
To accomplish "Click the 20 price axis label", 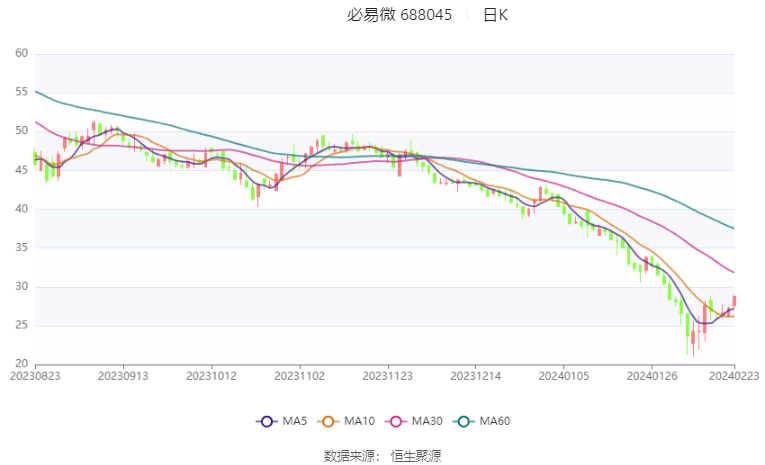I will tap(21, 364).
